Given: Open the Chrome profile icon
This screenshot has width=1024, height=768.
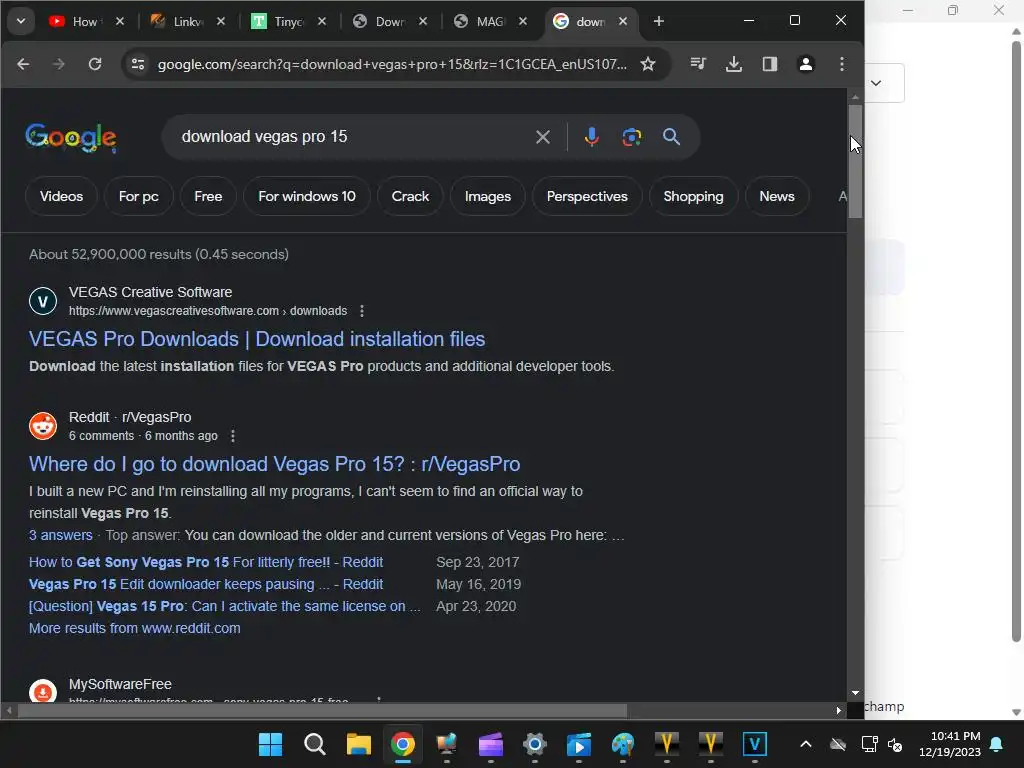Looking at the screenshot, I should [x=806, y=64].
